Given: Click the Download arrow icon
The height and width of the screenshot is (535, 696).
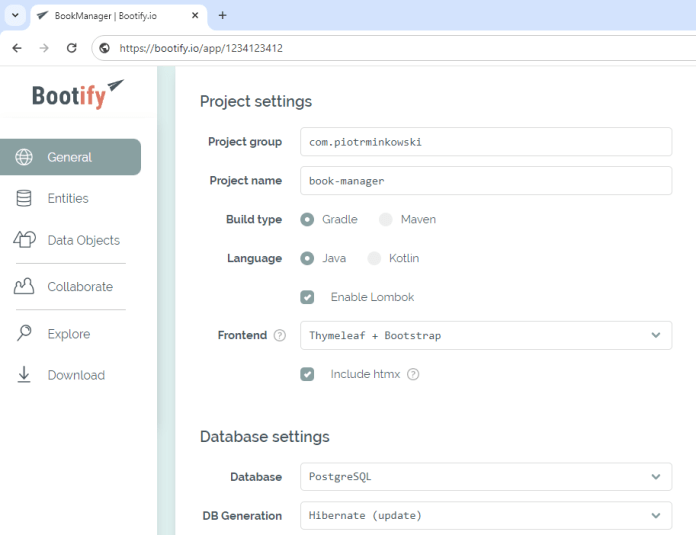Looking at the screenshot, I should click(x=24, y=375).
